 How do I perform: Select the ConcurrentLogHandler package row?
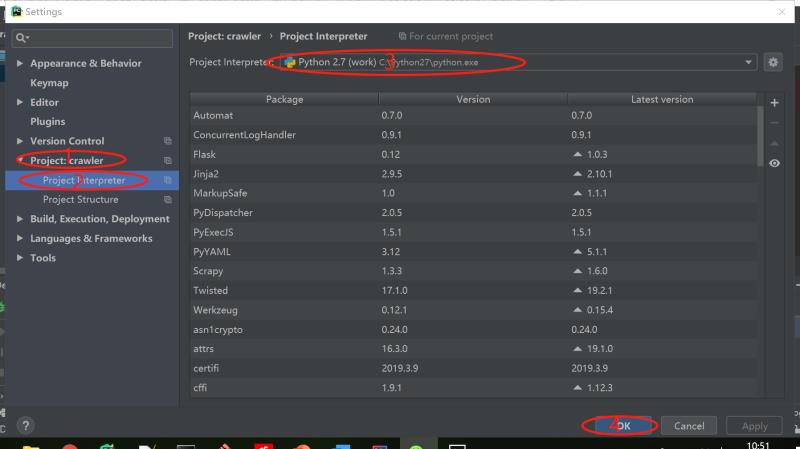(473, 135)
